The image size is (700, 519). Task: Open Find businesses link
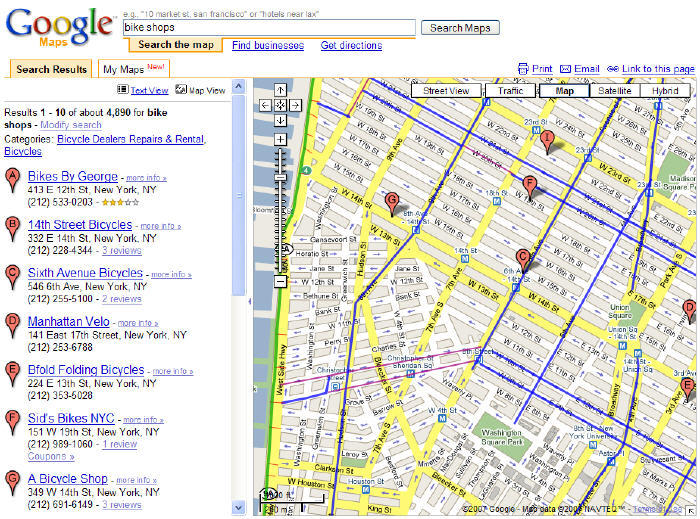tap(268, 45)
